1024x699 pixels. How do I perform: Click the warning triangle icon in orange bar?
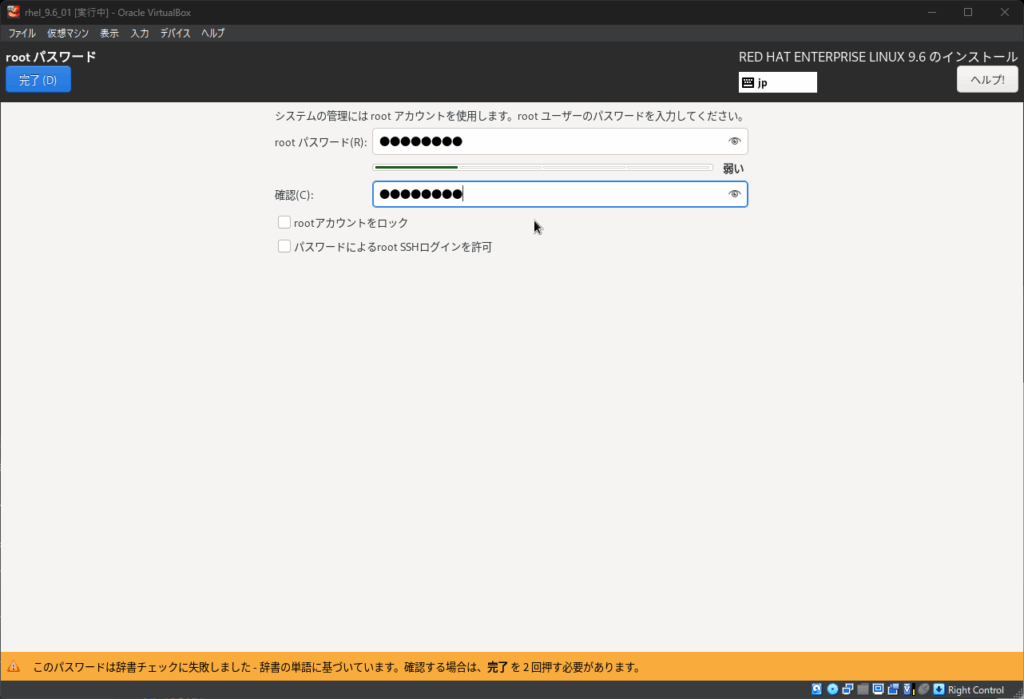click(x=14, y=667)
